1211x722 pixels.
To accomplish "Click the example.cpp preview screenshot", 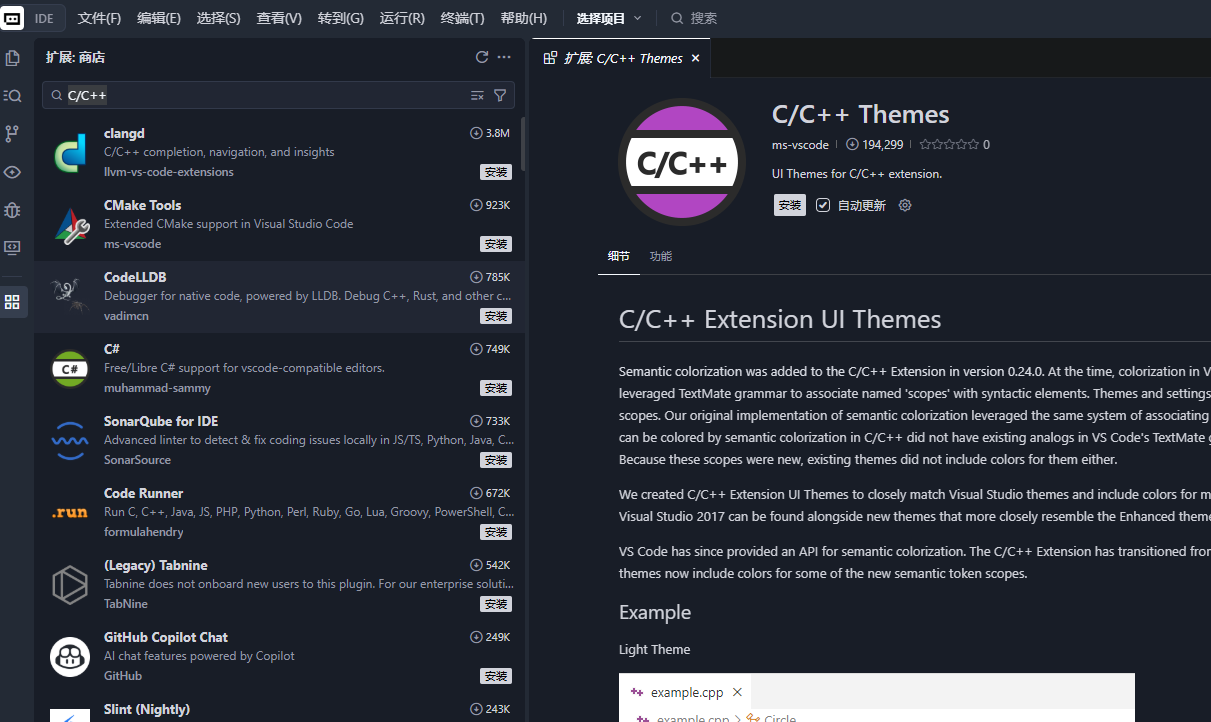I will pyautogui.click(x=877, y=697).
